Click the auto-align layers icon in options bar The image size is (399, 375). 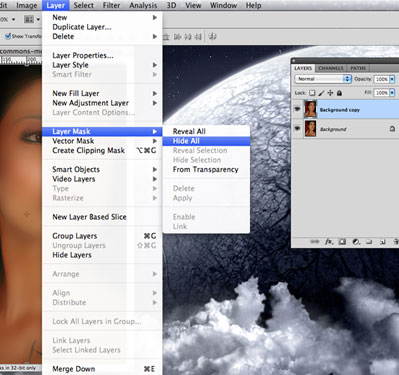[212, 36]
